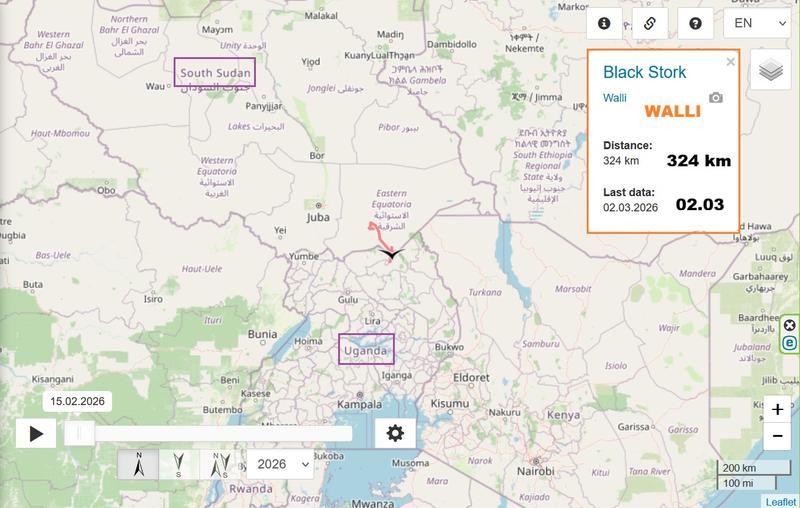
Task: Open animation settings gear
Action: click(x=395, y=434)
